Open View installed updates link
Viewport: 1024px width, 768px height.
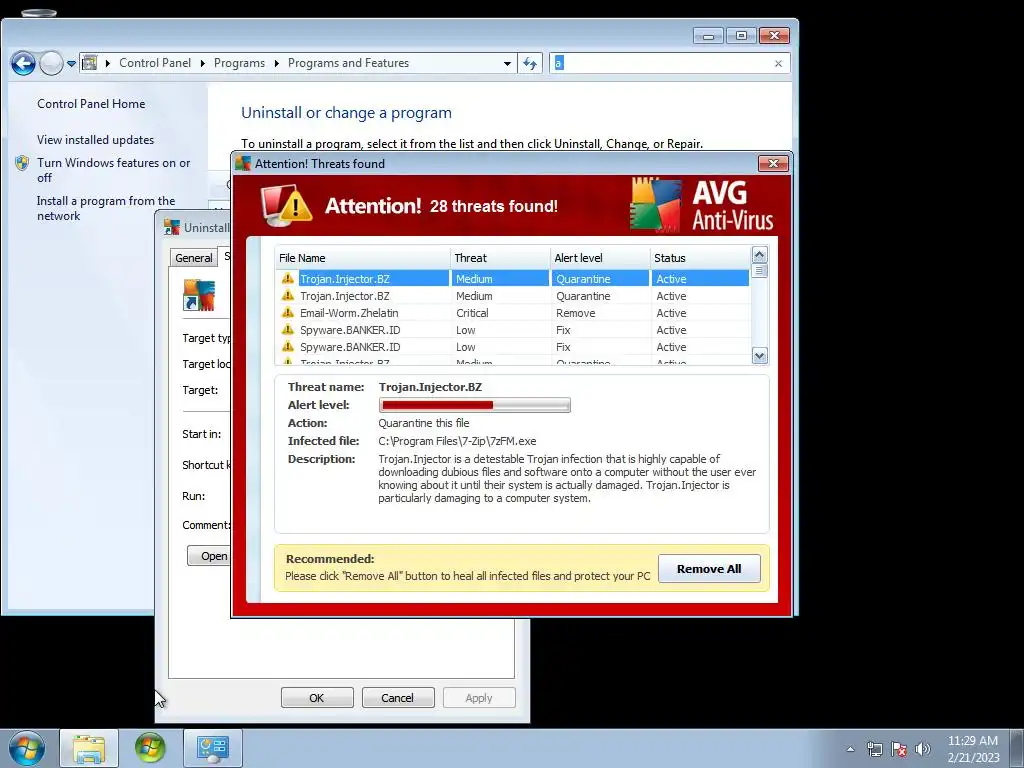point(95,140)
